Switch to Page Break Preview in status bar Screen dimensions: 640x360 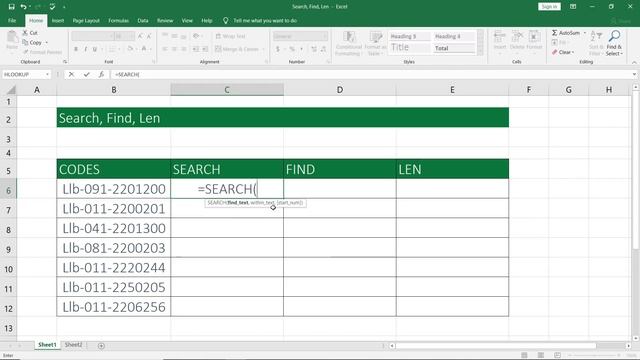[557, 355]
